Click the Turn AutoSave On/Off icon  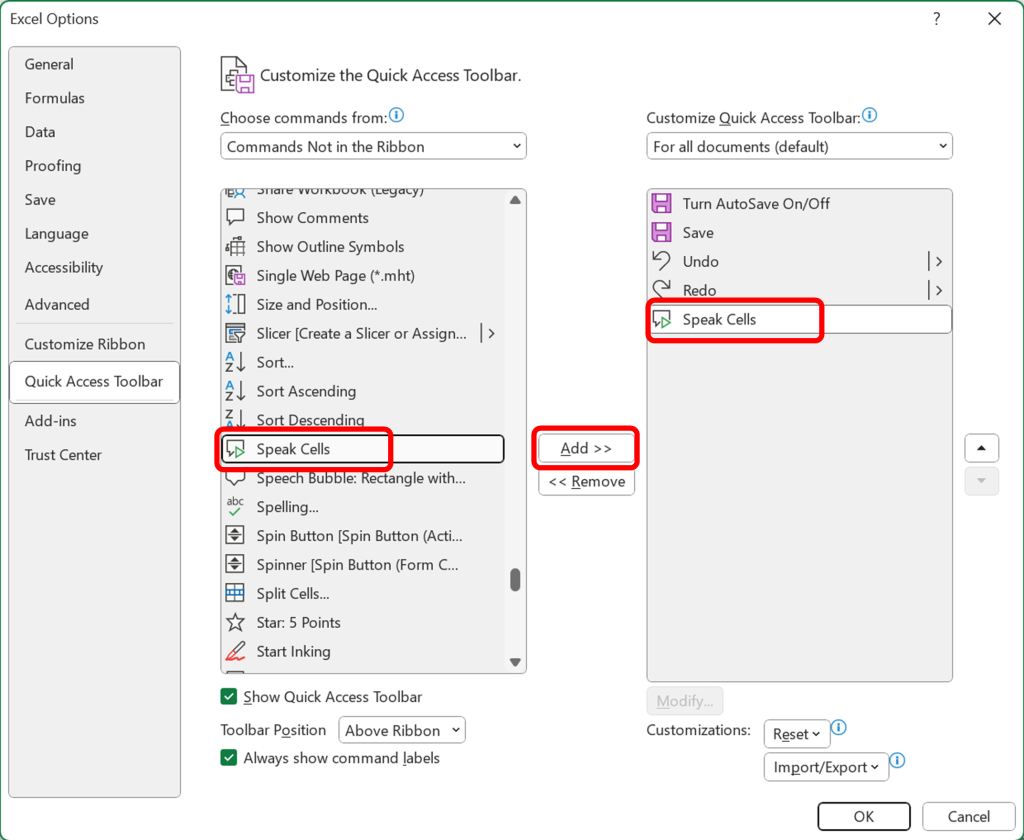[x=662, y=203]
